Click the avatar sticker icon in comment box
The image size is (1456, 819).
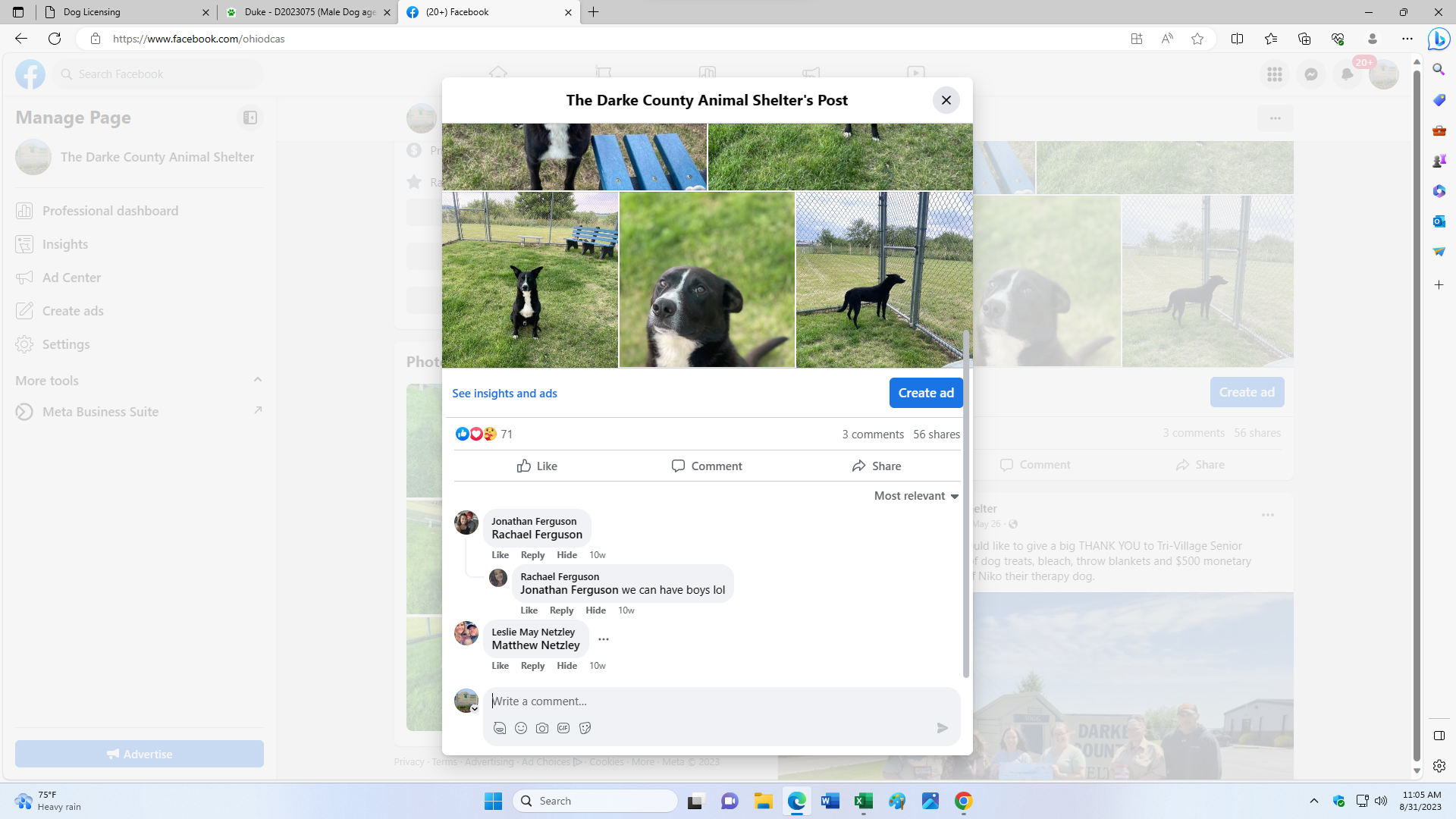(x=500, y=728)
